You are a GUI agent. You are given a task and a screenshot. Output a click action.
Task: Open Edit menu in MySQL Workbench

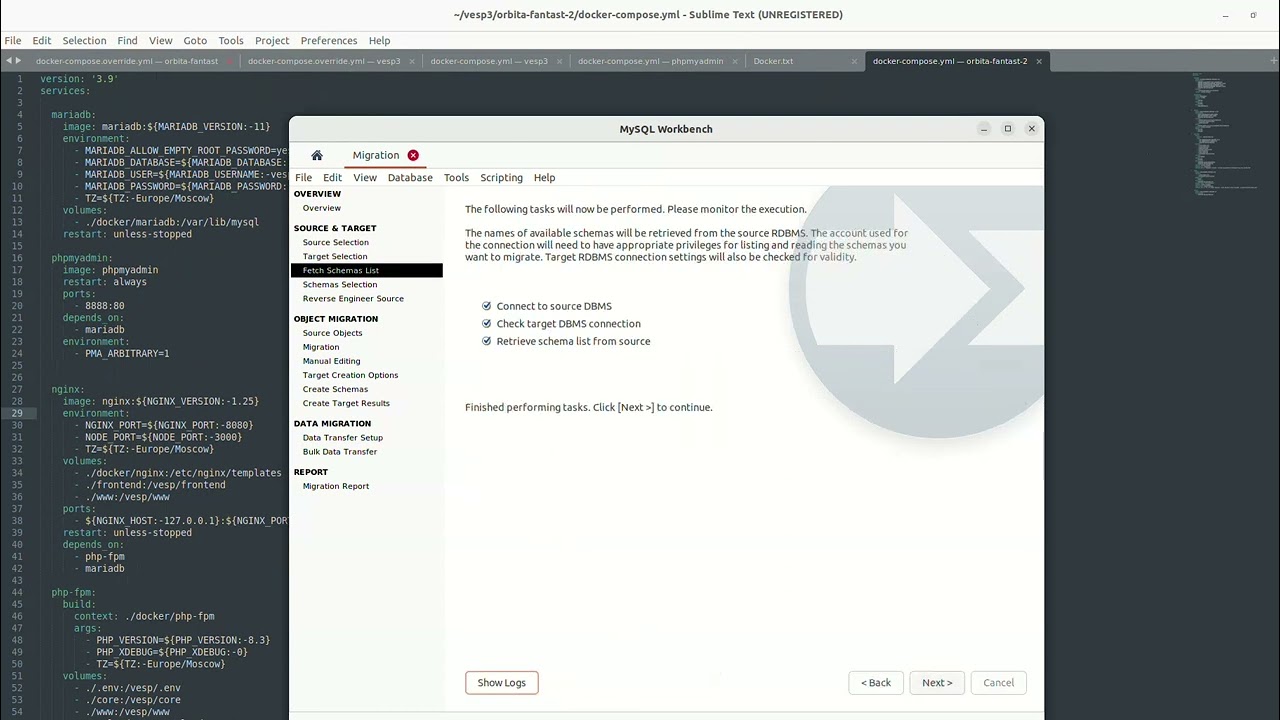point(332,177)
